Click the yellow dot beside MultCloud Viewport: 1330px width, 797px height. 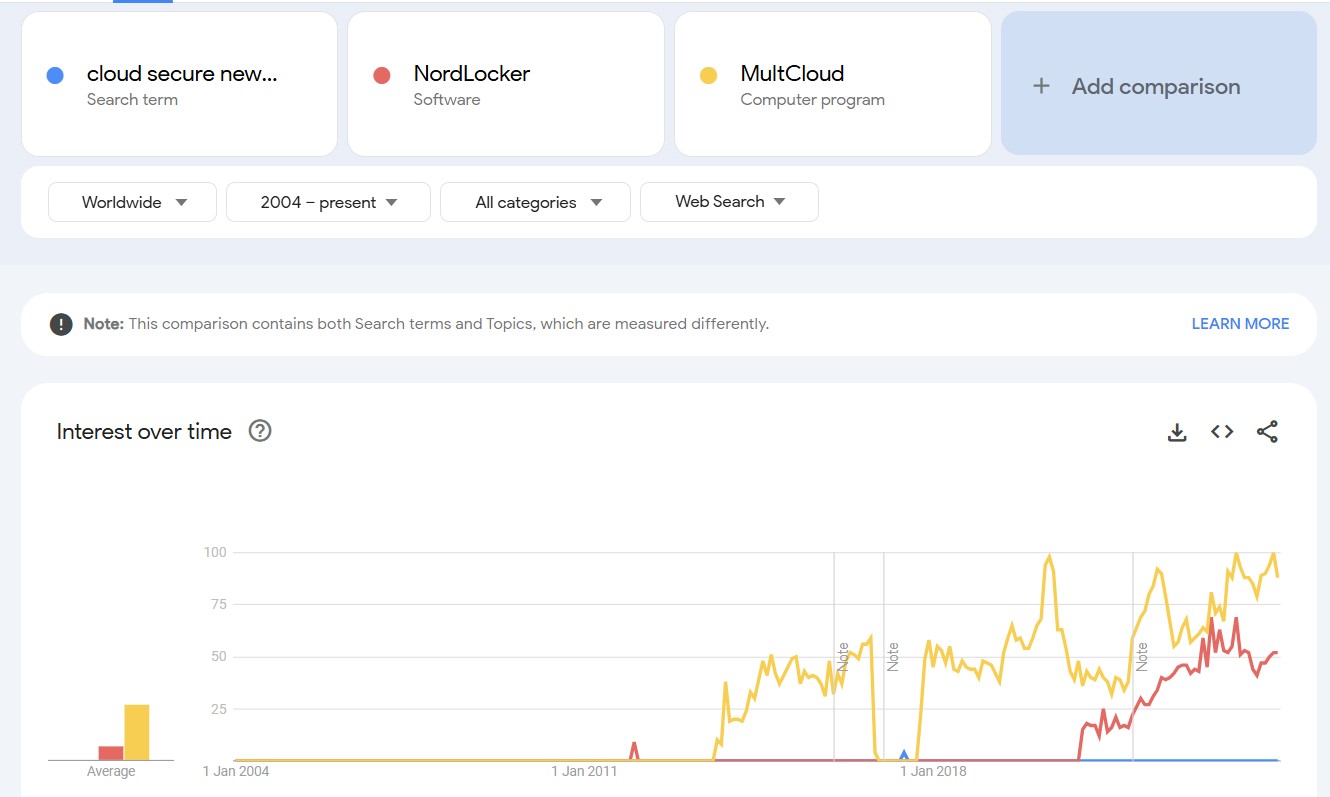[708, 75]
